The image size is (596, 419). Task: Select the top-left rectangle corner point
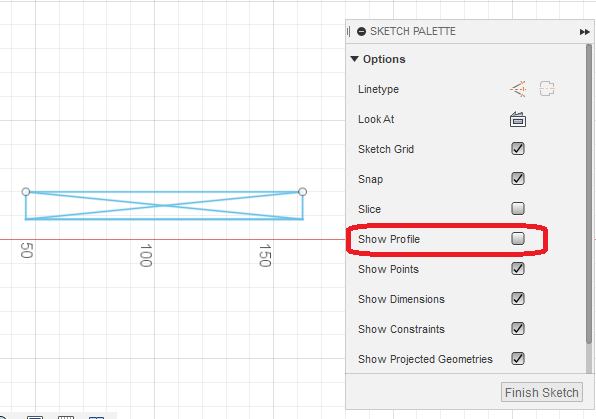[x=26, y=192]
